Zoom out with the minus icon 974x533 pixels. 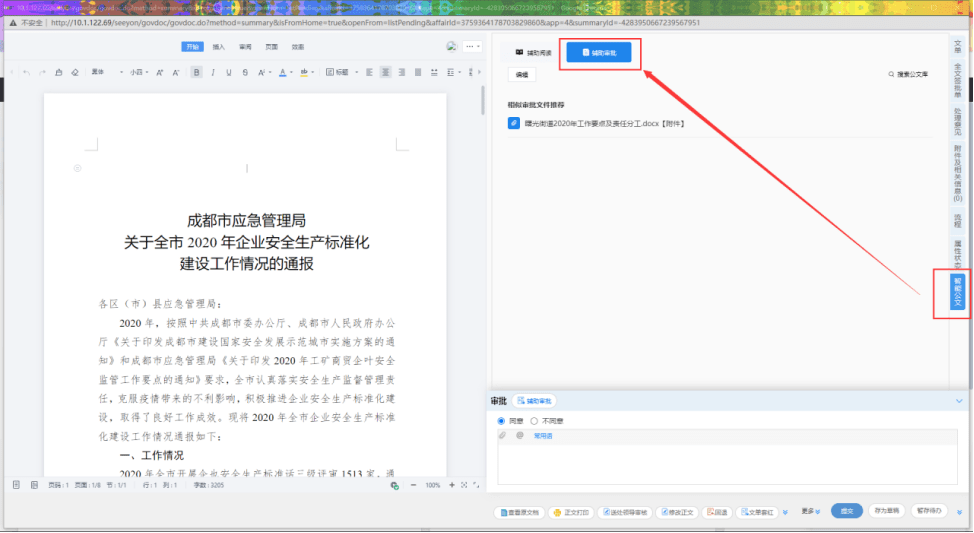pyautogui.click(x=414, y=485)
